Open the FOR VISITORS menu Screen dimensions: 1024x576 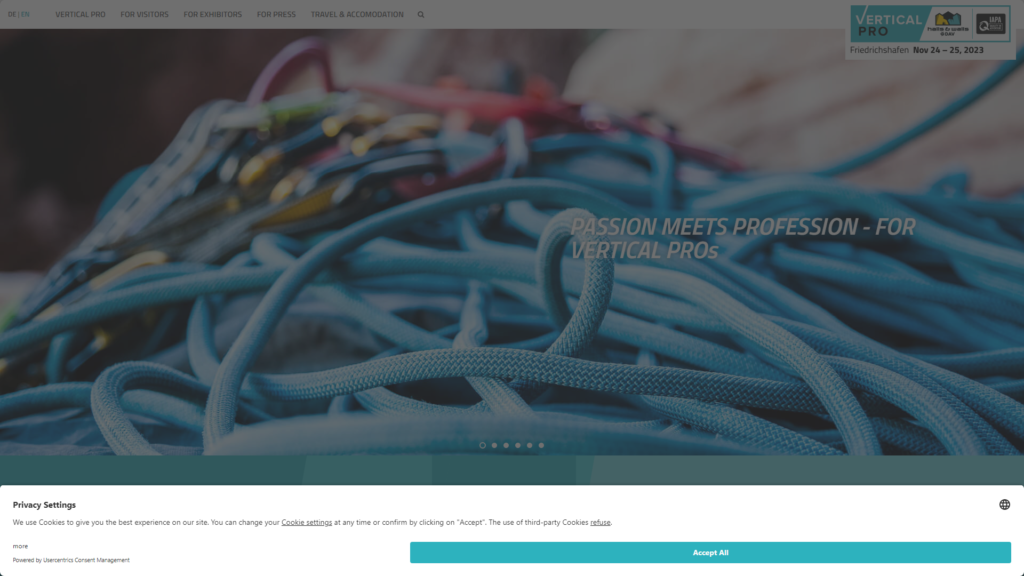pyautogui.click(x=144, y=15)
